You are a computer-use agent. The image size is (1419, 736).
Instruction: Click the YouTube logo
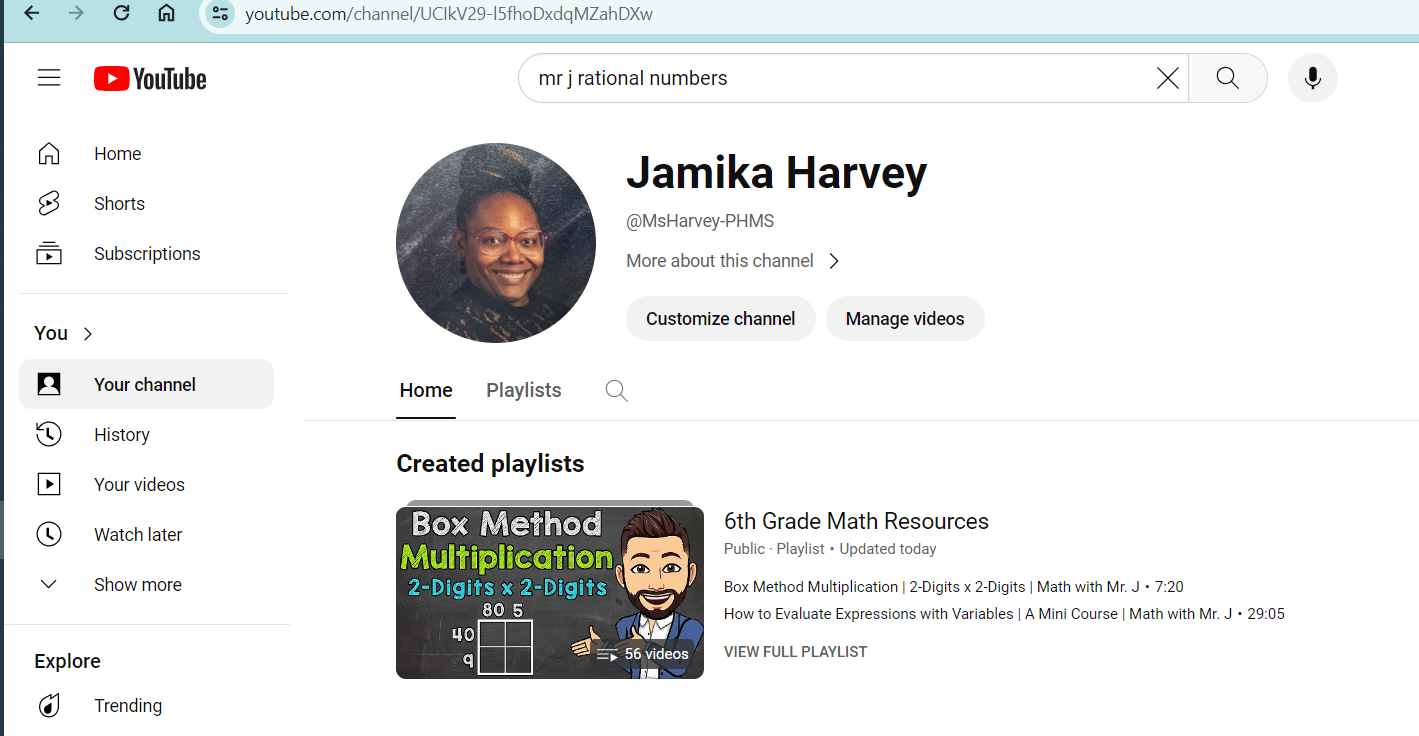click(x=150, y=79)
